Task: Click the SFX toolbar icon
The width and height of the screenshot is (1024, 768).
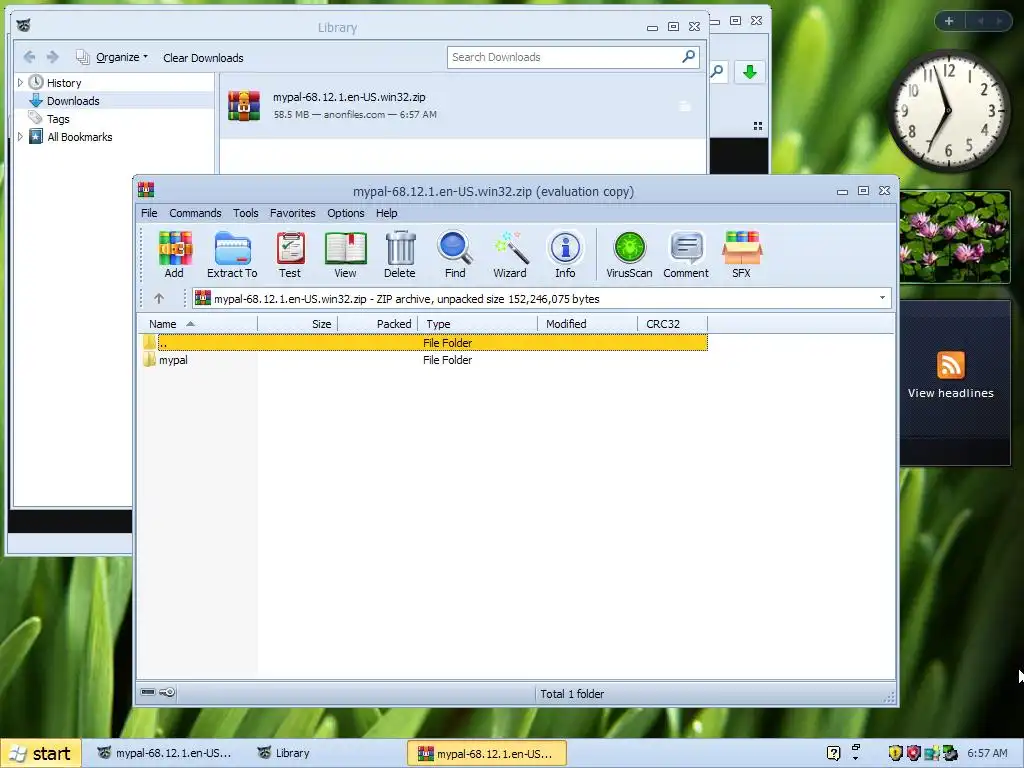Action: (x=741, y=255)
